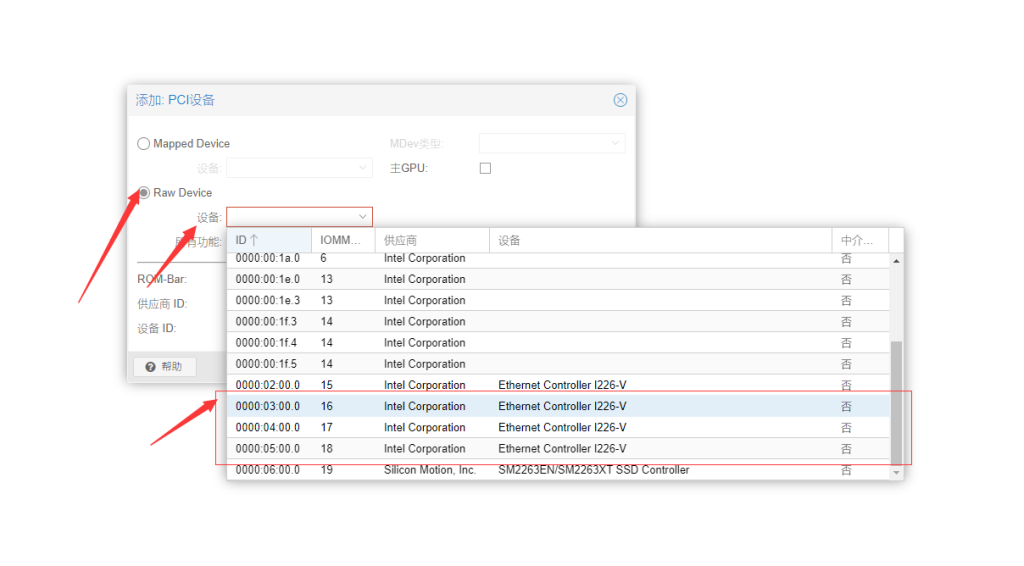Screen dimensions: 1024x566
Task: Select device 0000:05:00.0 in IOMMU group 18
Action: click(560, 449)
